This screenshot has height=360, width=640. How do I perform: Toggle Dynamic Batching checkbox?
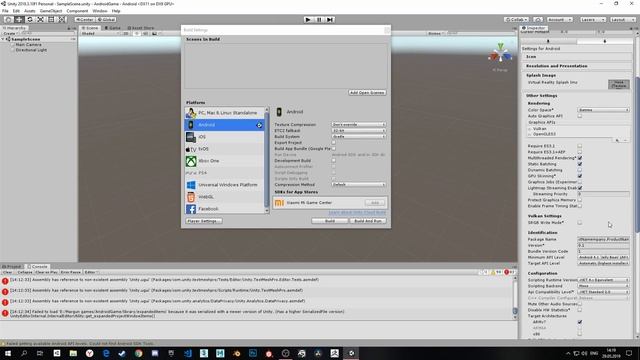580,170
